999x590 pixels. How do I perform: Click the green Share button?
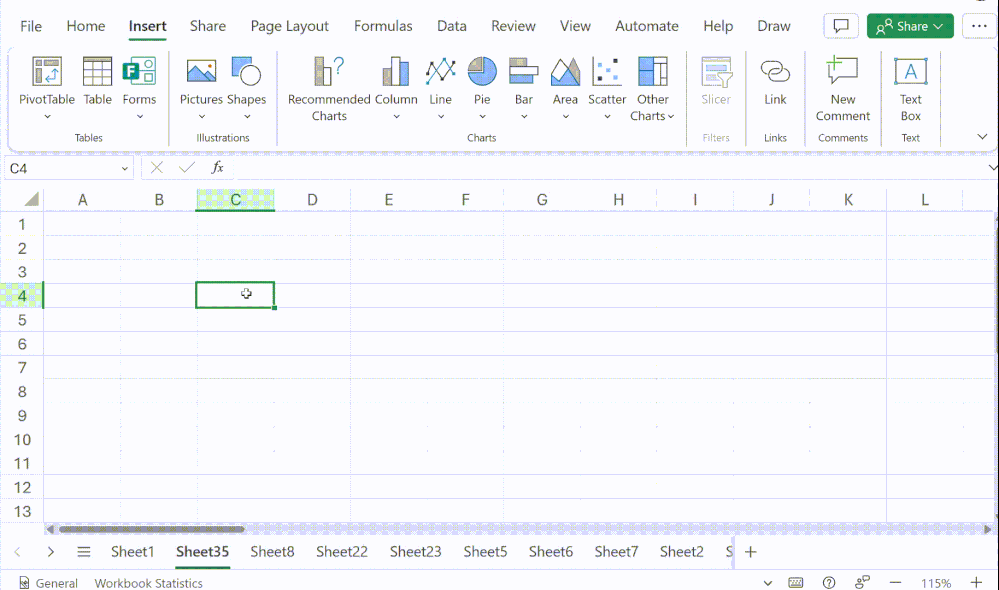910,26
